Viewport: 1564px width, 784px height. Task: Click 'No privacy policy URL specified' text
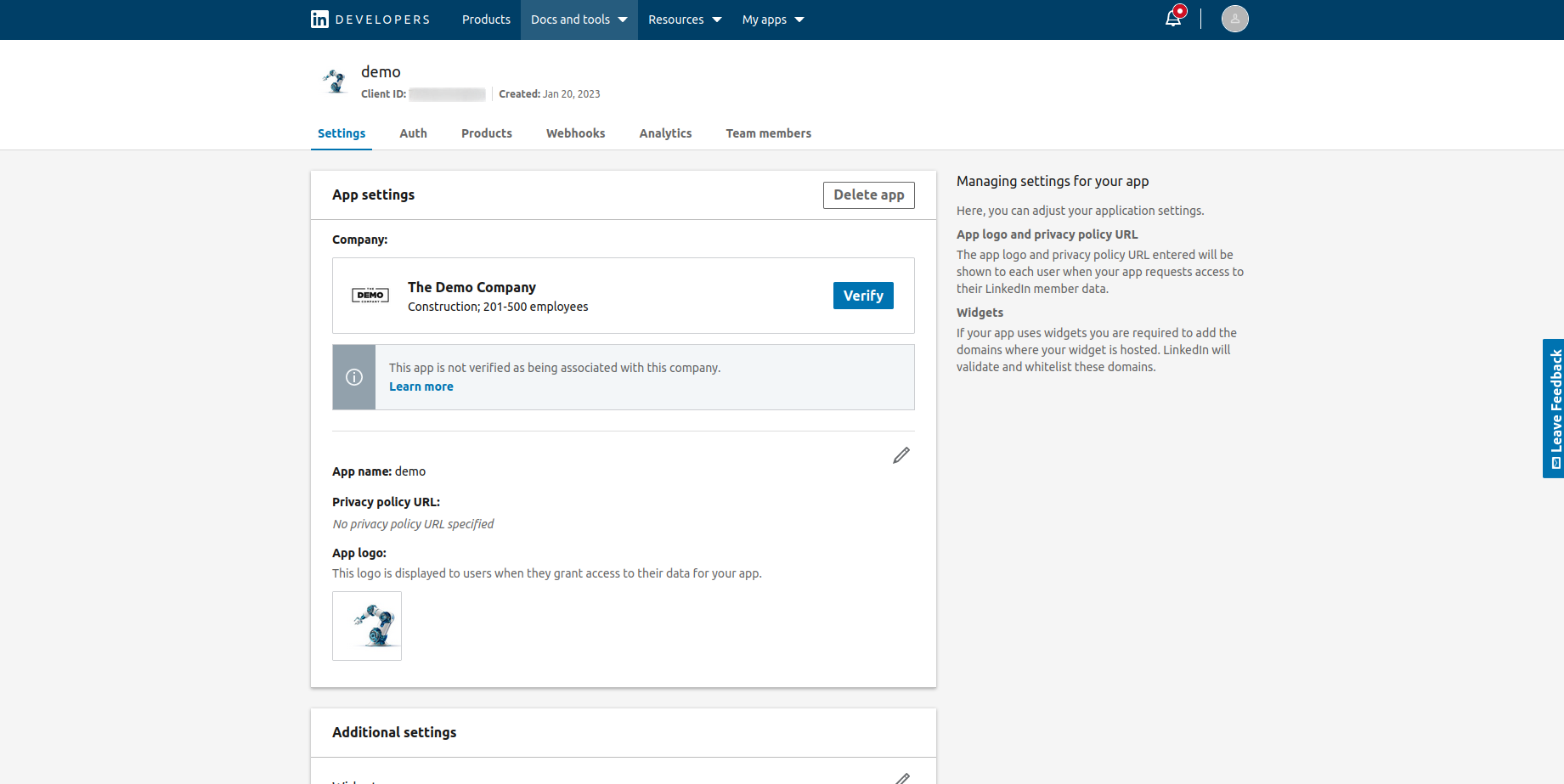click(x=413, y=524)
